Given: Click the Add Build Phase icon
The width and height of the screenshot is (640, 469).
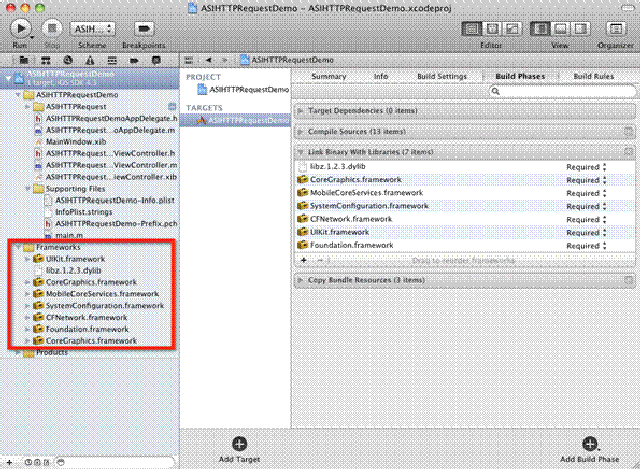Looking at the screenshot, I should point(589,443).
